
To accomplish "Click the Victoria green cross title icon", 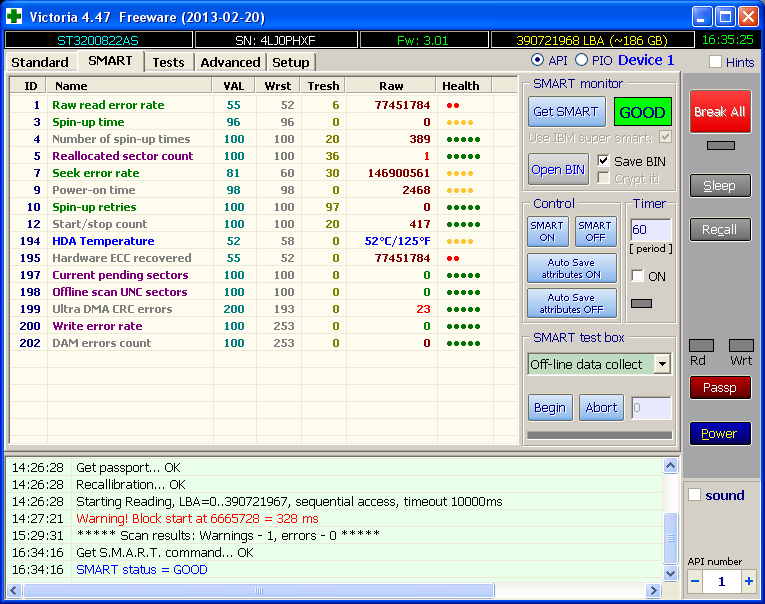I will (16, 16).
